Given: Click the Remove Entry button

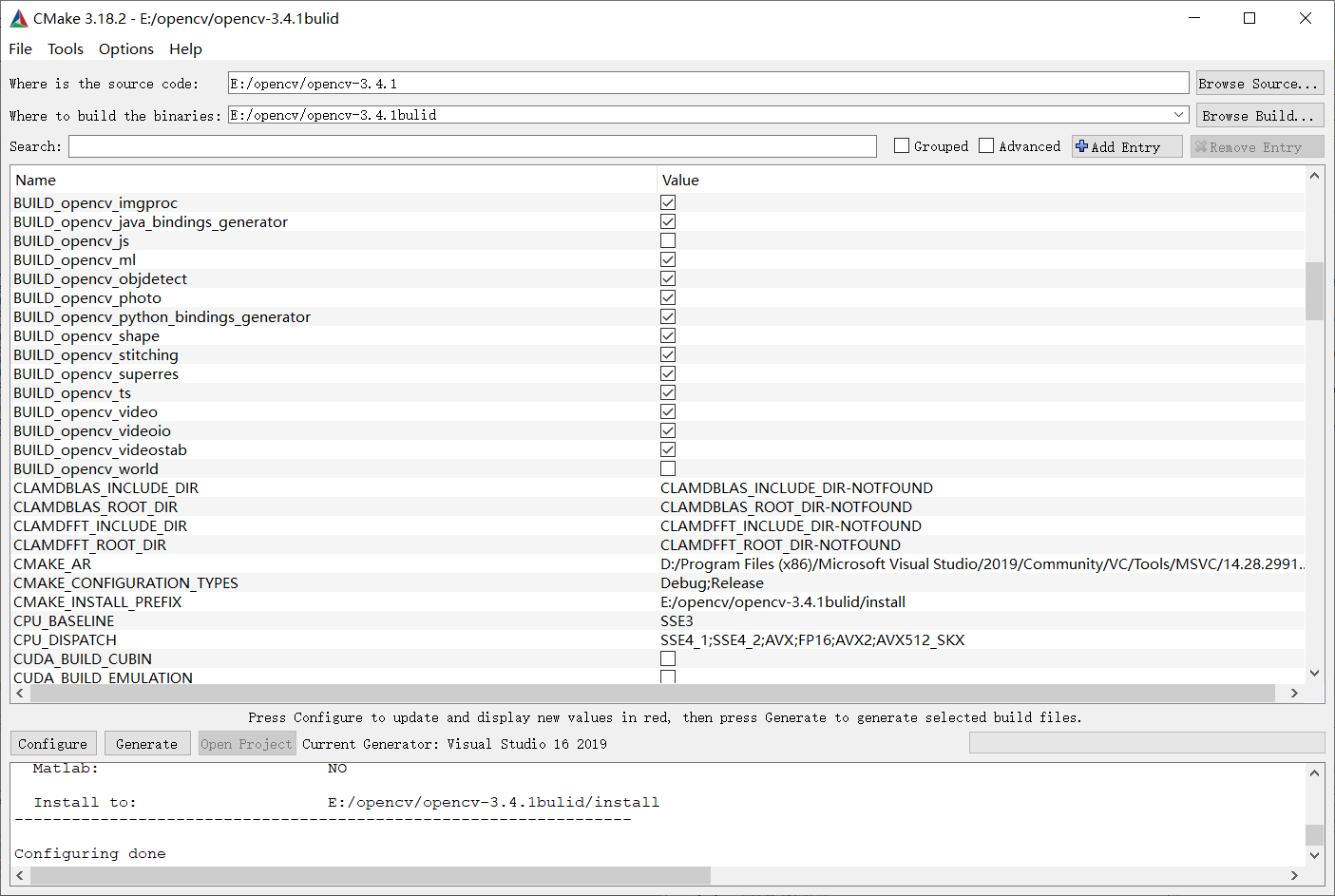Looking at the screenshot, I should [x=1256, y=146].
